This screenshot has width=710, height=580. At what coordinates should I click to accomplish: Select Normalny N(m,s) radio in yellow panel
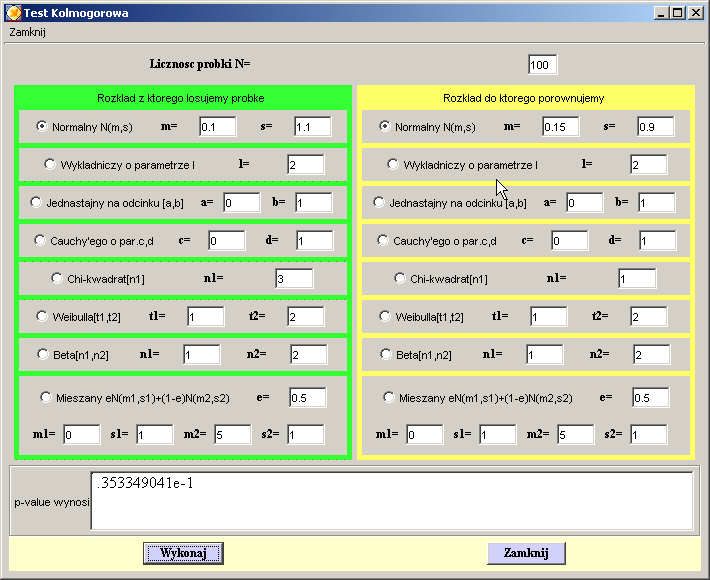pos(385,126)
